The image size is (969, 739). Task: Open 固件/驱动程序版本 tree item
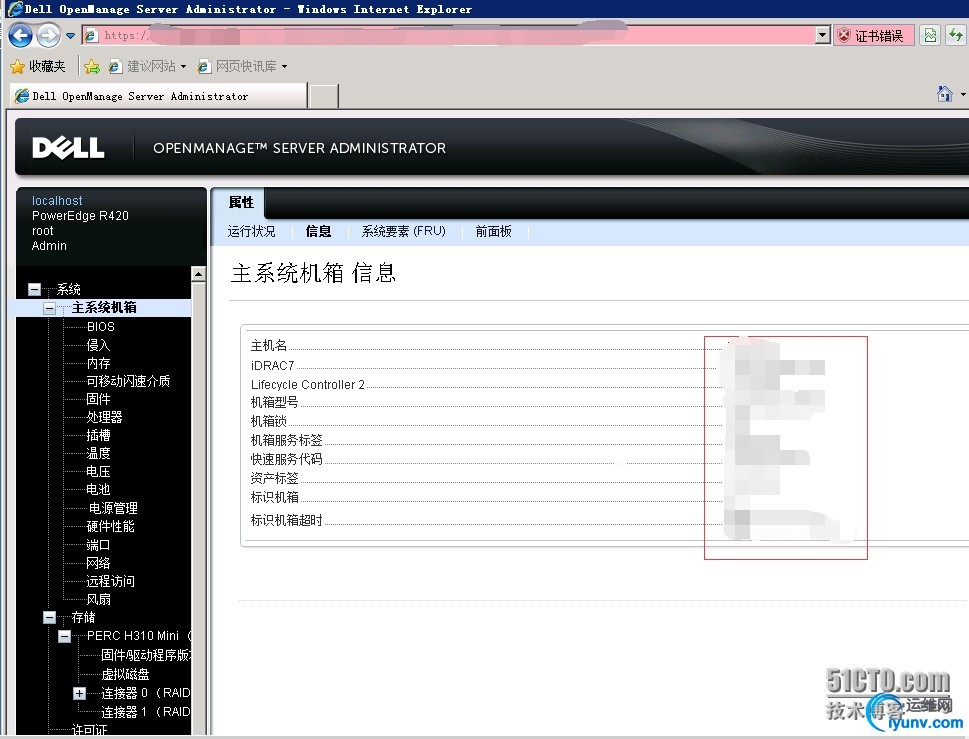pos(146,655)
